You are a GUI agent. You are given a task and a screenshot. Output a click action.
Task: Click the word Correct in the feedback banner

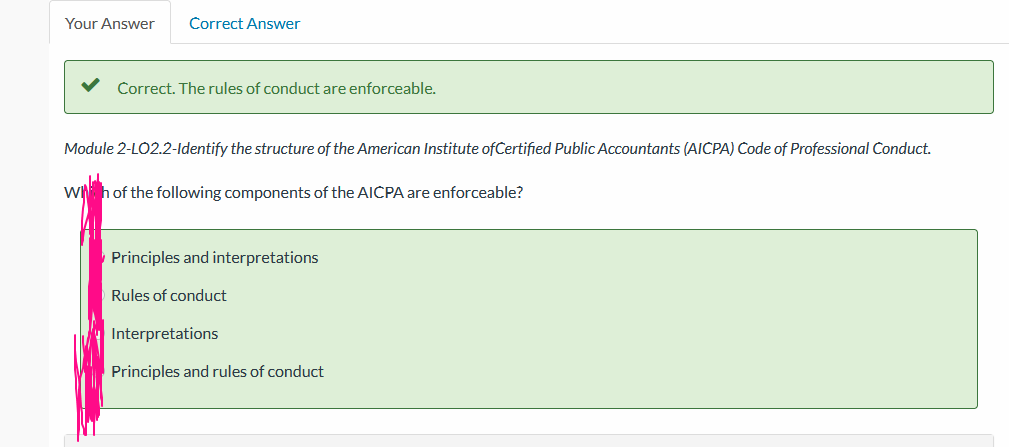pyautogui.click(x=146, y=89)
